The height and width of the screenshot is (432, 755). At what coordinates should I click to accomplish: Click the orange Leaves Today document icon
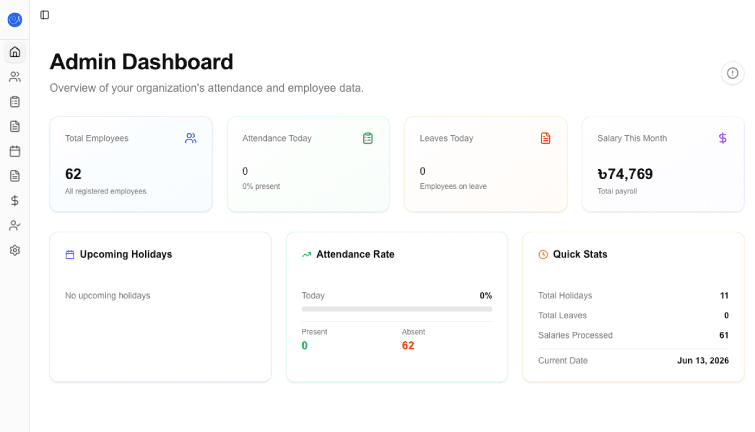pos(546,138)
